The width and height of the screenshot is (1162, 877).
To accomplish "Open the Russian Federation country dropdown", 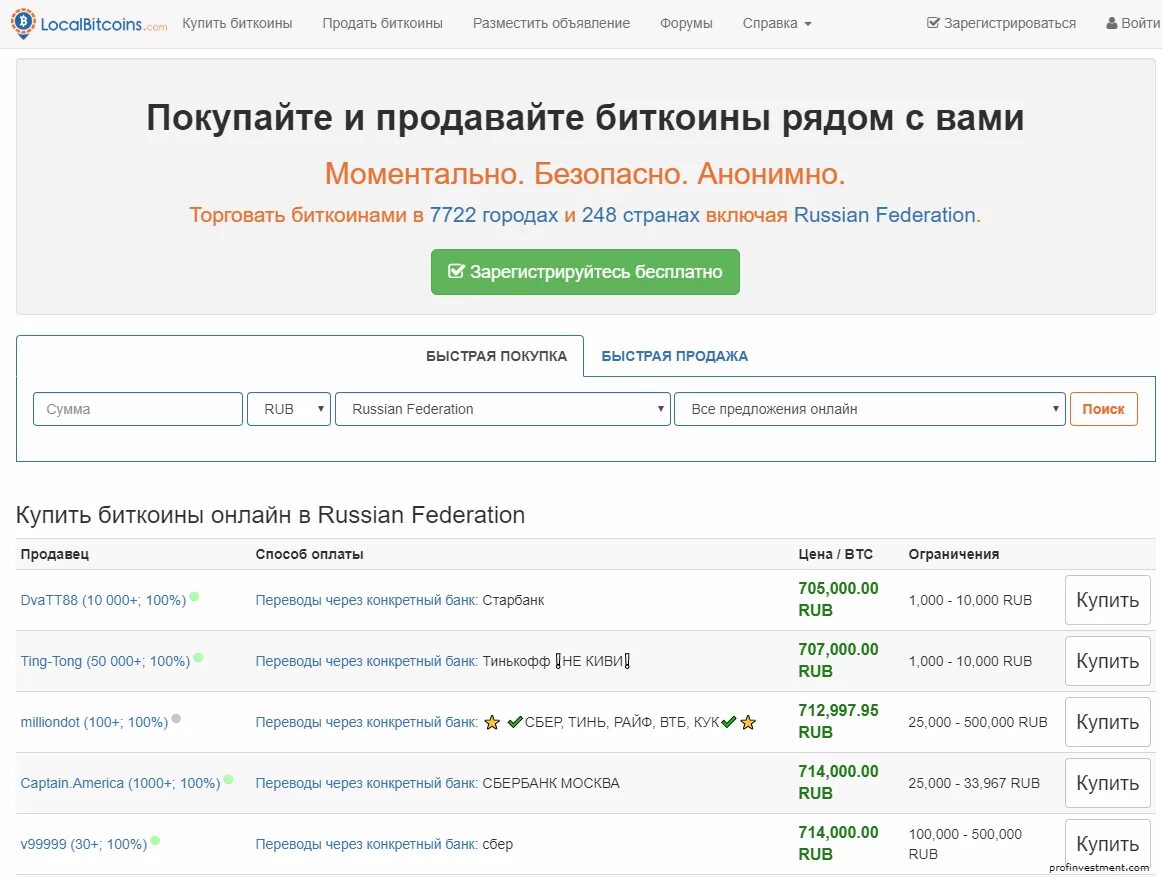I will pyautogui.click(x=502, y=409).
